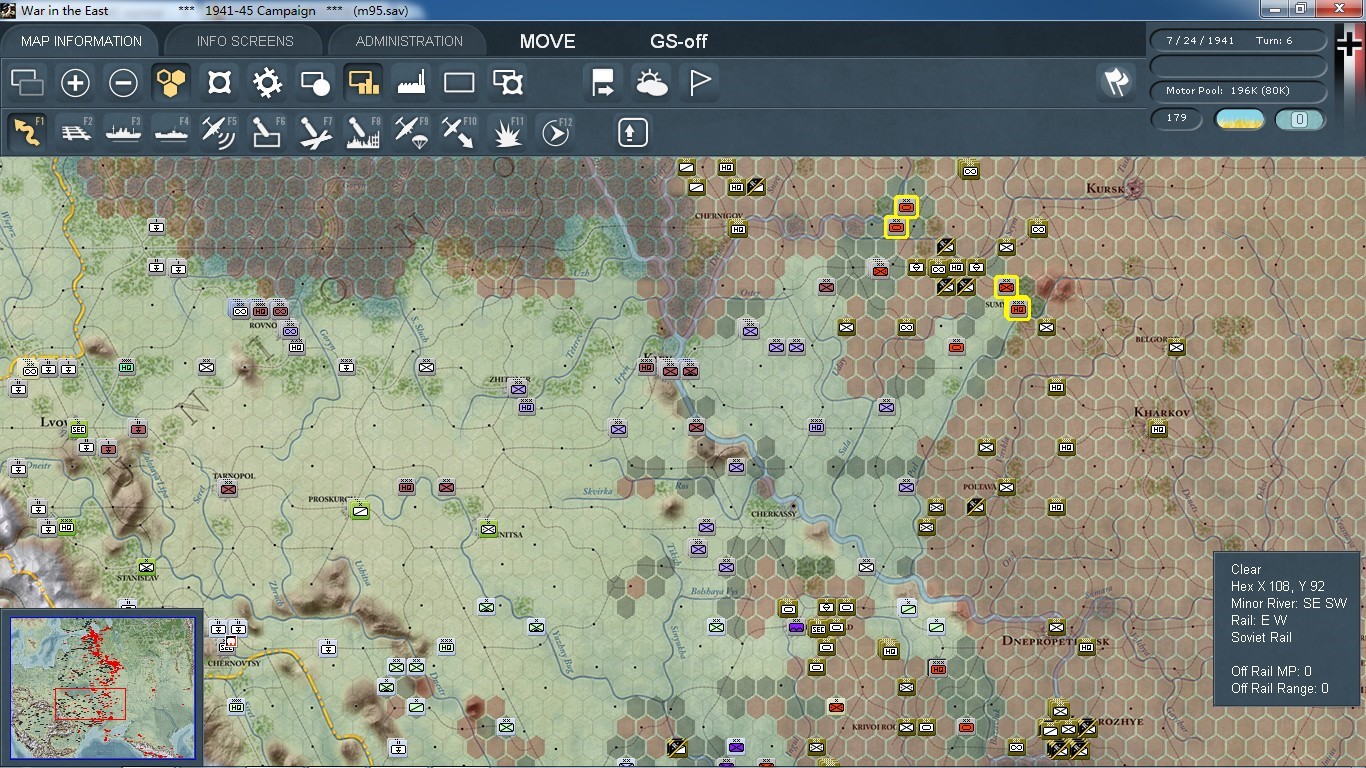Click the F12 circled arrow icon

tap(556, 132)
